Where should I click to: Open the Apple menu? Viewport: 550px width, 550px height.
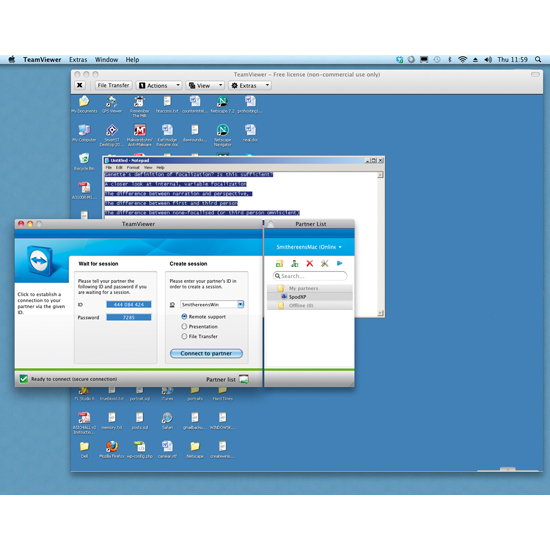coord(12,59)
